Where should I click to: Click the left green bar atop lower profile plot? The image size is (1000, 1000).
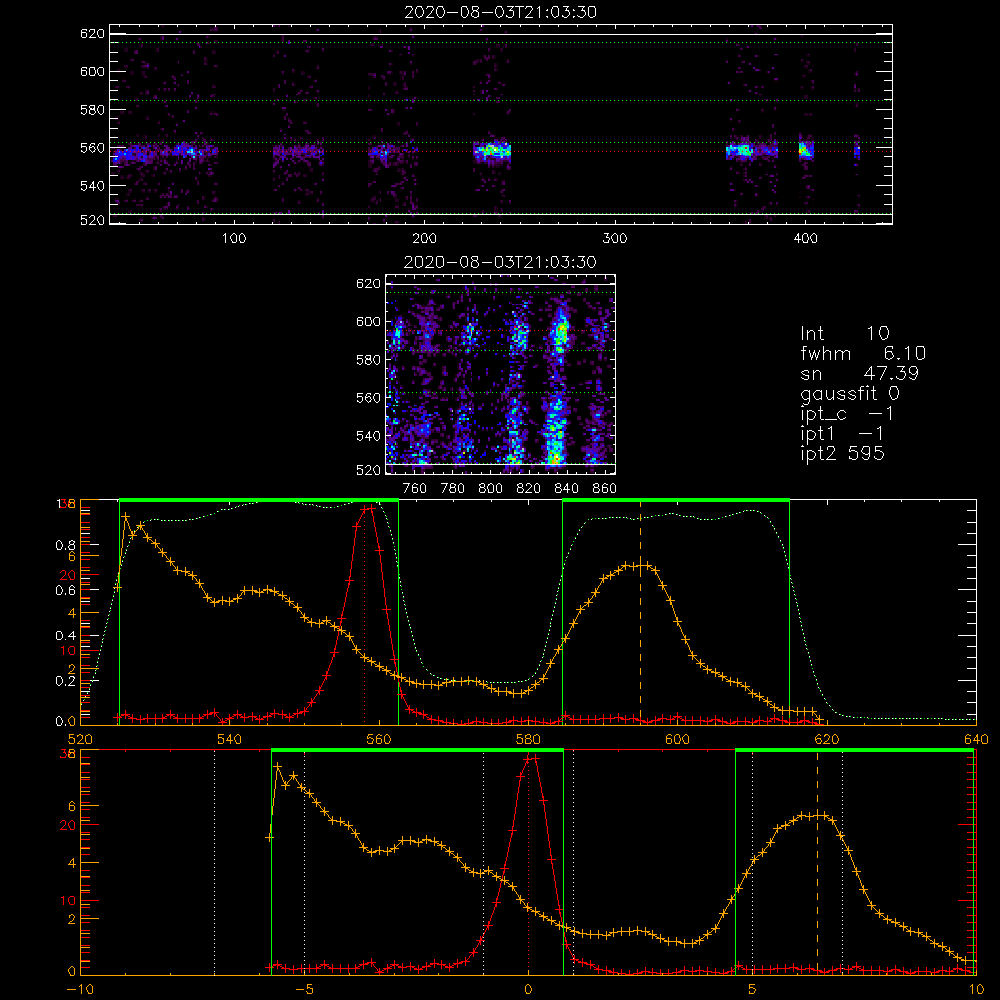coord(417,750)
